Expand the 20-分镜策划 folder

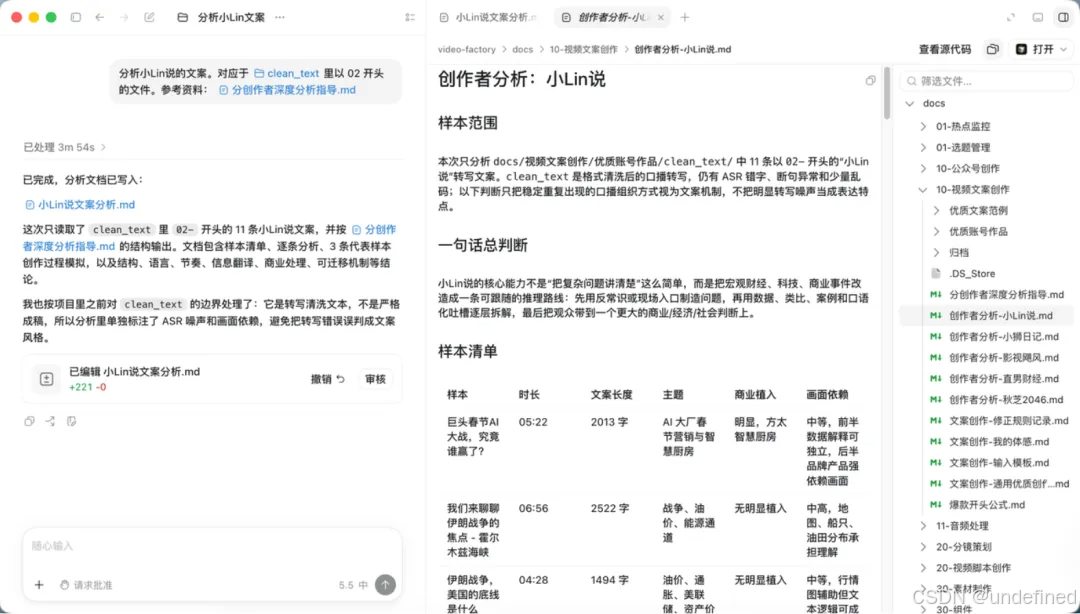(x=924, y=547)
